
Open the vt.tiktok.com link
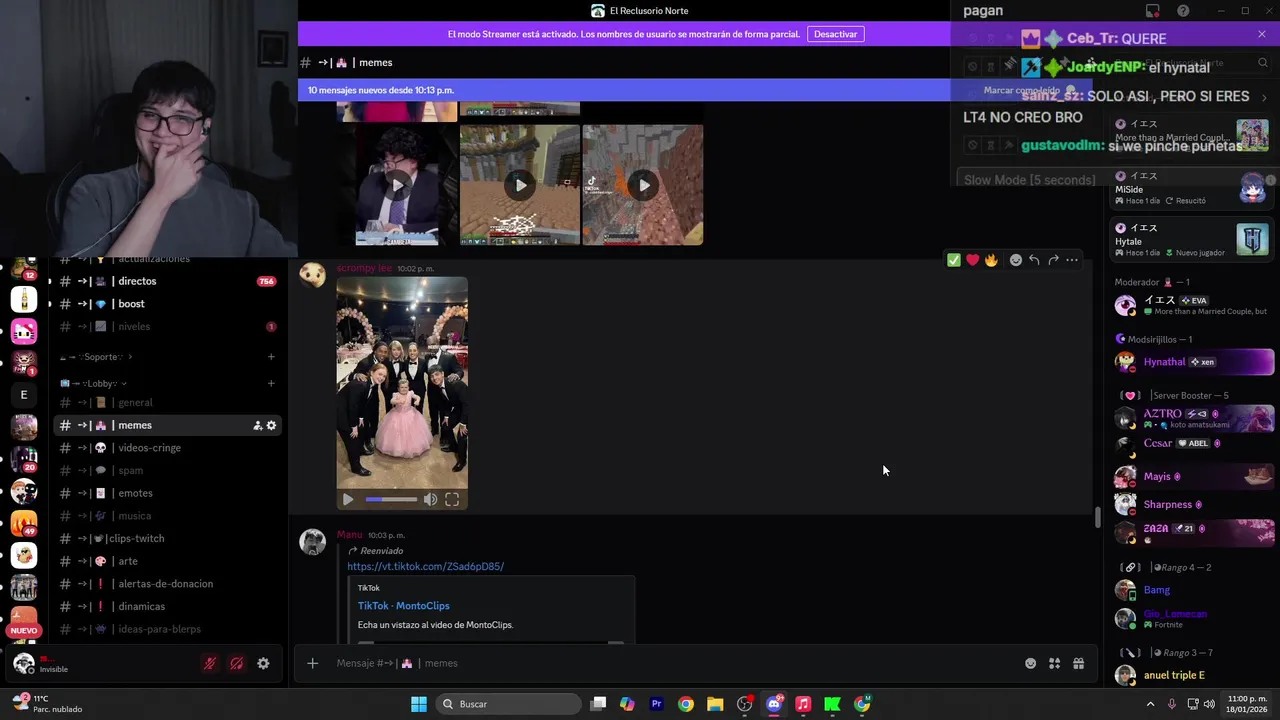coord(425,566)
